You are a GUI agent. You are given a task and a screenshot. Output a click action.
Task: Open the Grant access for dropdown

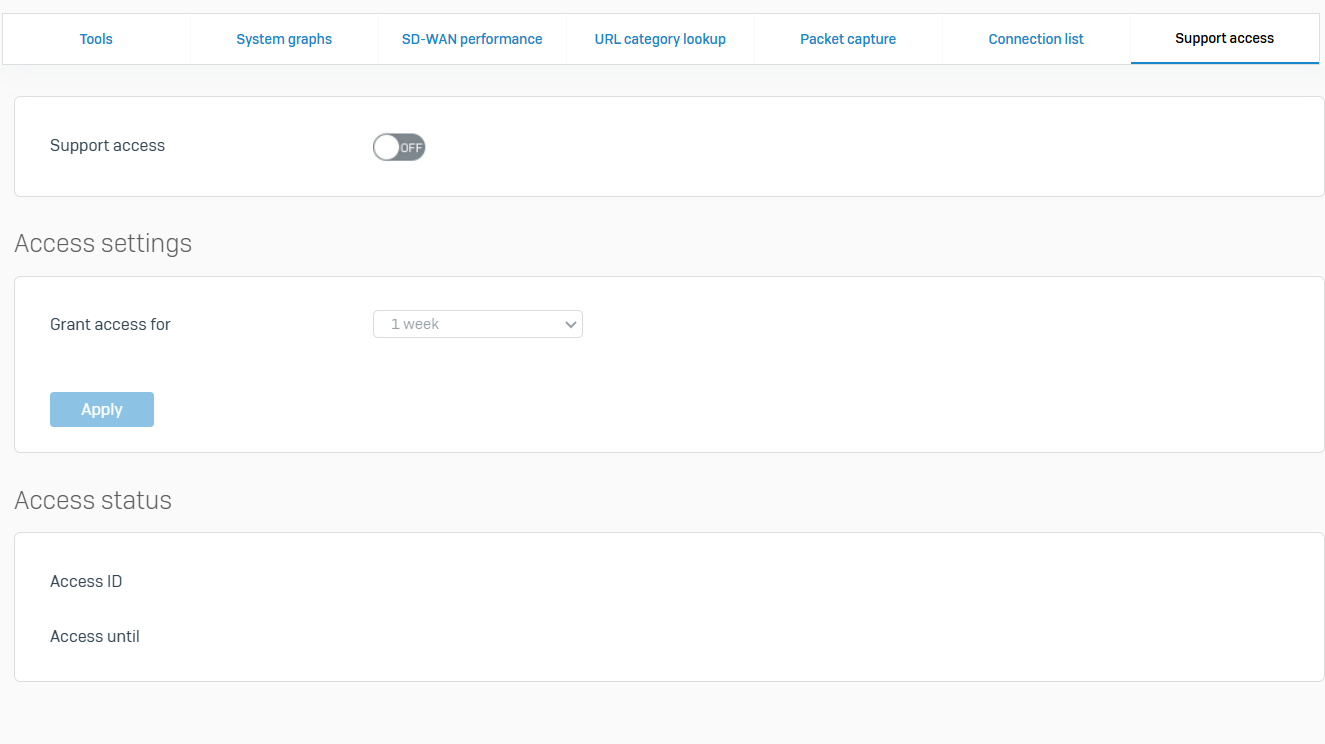[477, 324]
